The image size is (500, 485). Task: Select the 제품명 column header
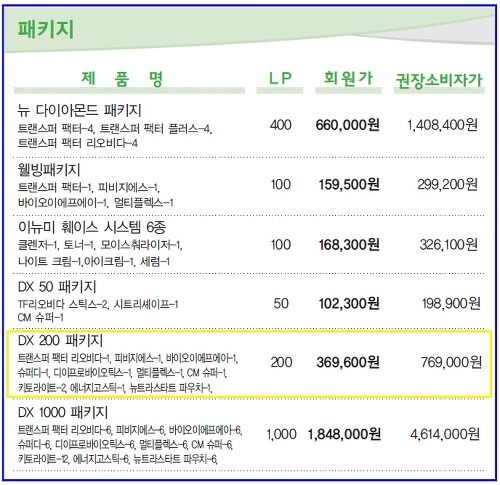122,79
